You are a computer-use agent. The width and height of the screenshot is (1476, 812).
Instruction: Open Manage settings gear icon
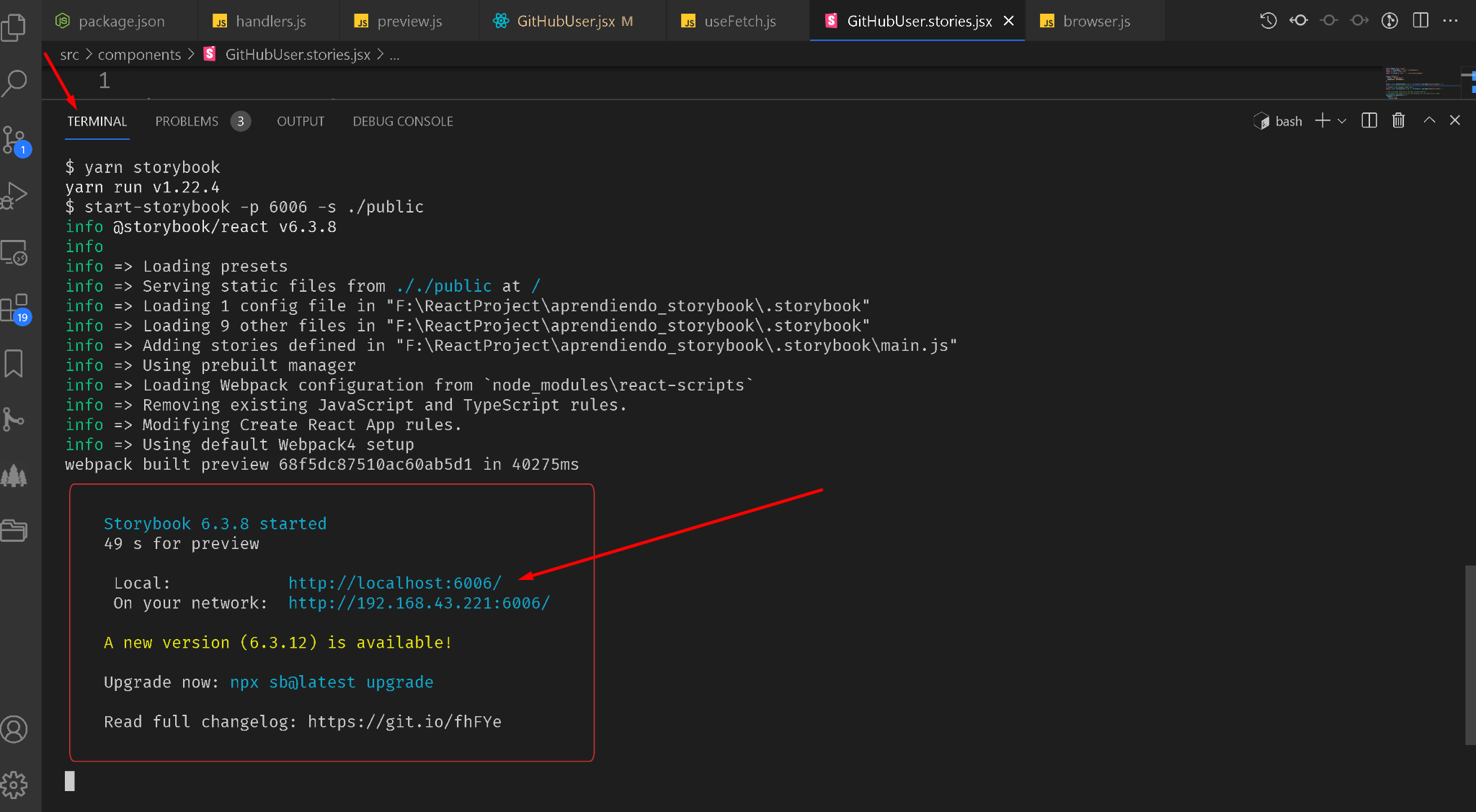14,785
